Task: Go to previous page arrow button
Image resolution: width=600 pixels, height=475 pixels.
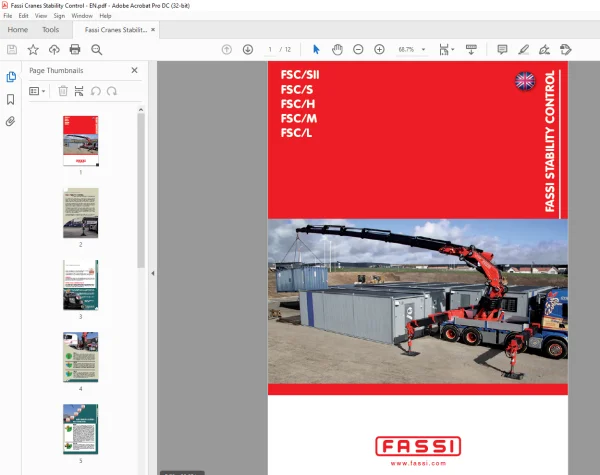Action: pos(227,49)
